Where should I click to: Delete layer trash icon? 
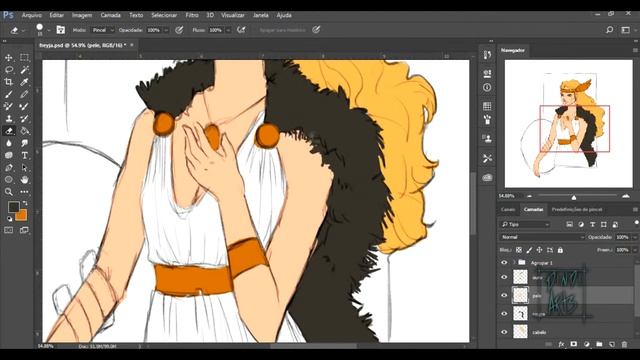pos(624,344)
